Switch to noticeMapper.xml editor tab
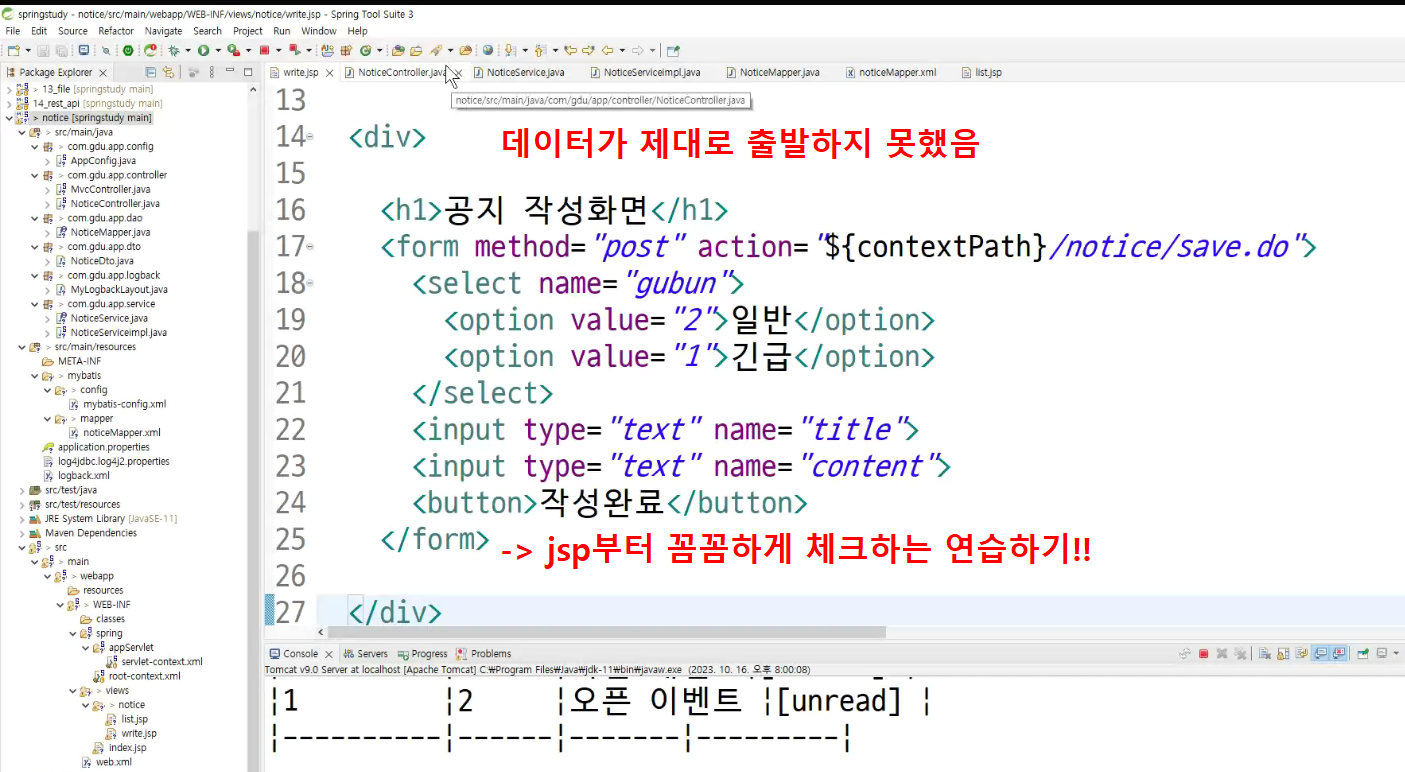1405x772 pixels. click(x=890, y=72)
